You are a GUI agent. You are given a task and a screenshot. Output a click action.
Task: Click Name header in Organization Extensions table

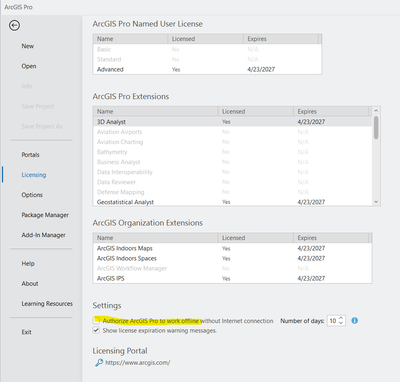(x=155, y=238)
